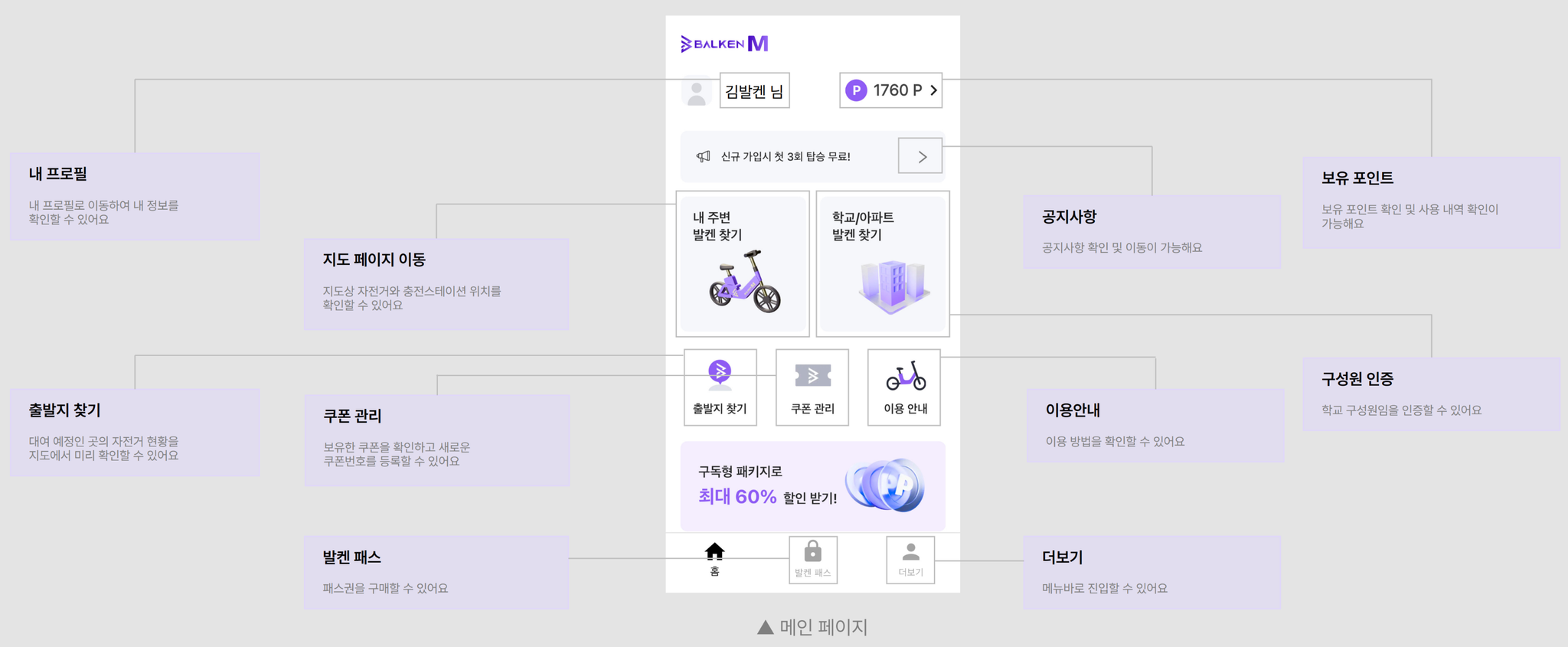Screen dimensions: 1568x647
Task: Tap the 3D coin graphic on the banner
Action: (x=885, y=485)
